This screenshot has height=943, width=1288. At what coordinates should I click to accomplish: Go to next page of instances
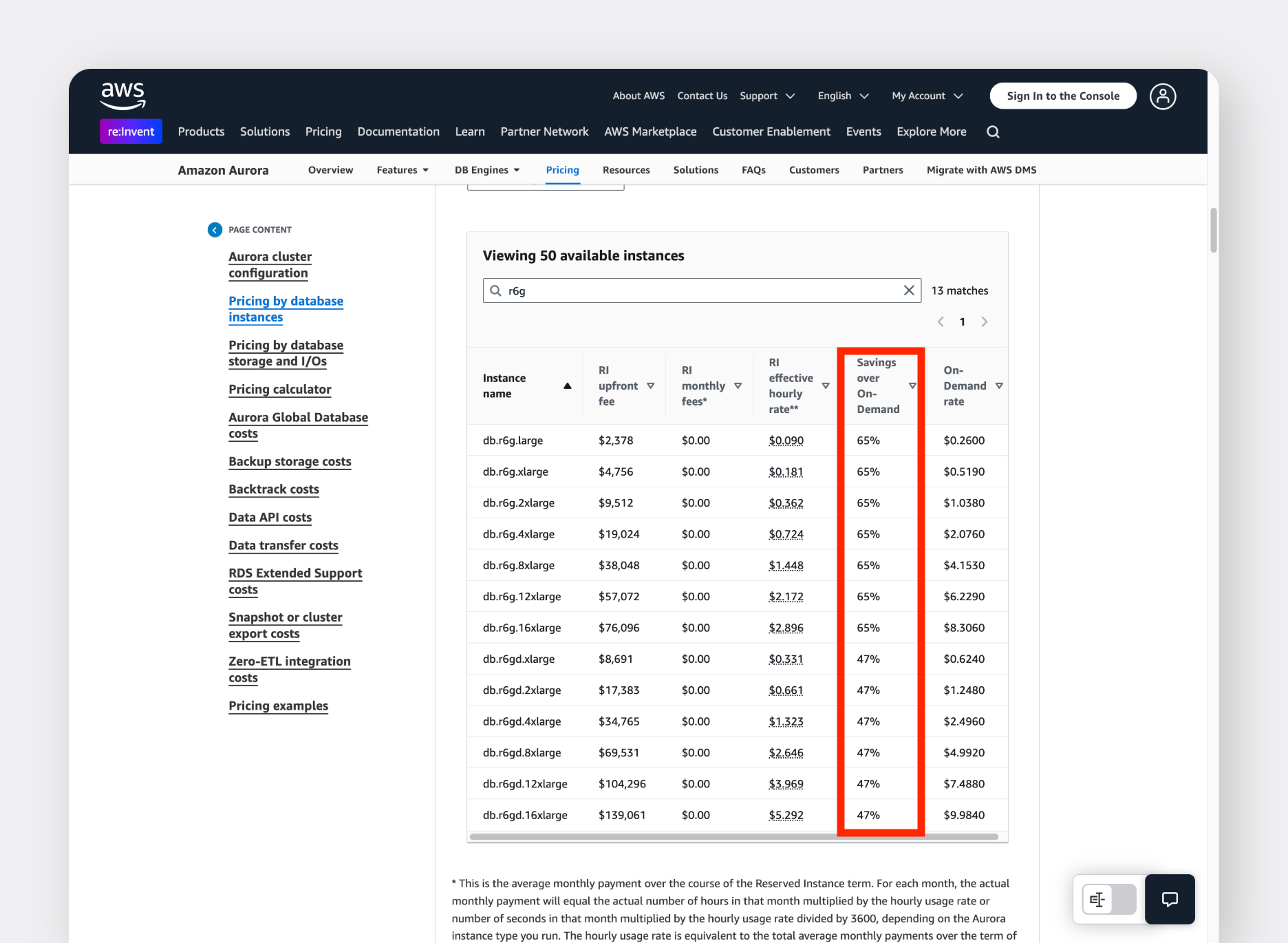click(985, 321)
